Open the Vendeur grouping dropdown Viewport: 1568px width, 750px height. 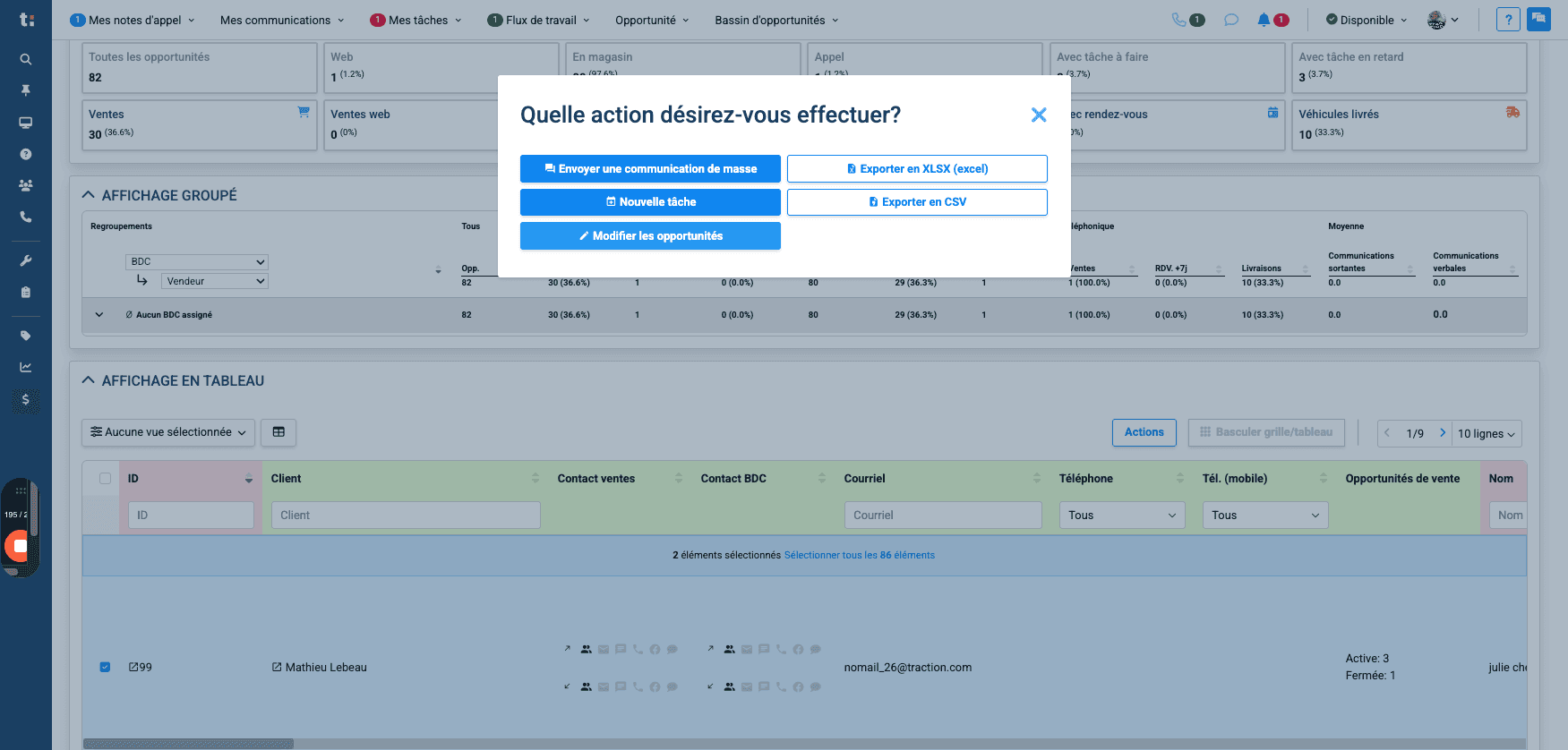point(215,281)
